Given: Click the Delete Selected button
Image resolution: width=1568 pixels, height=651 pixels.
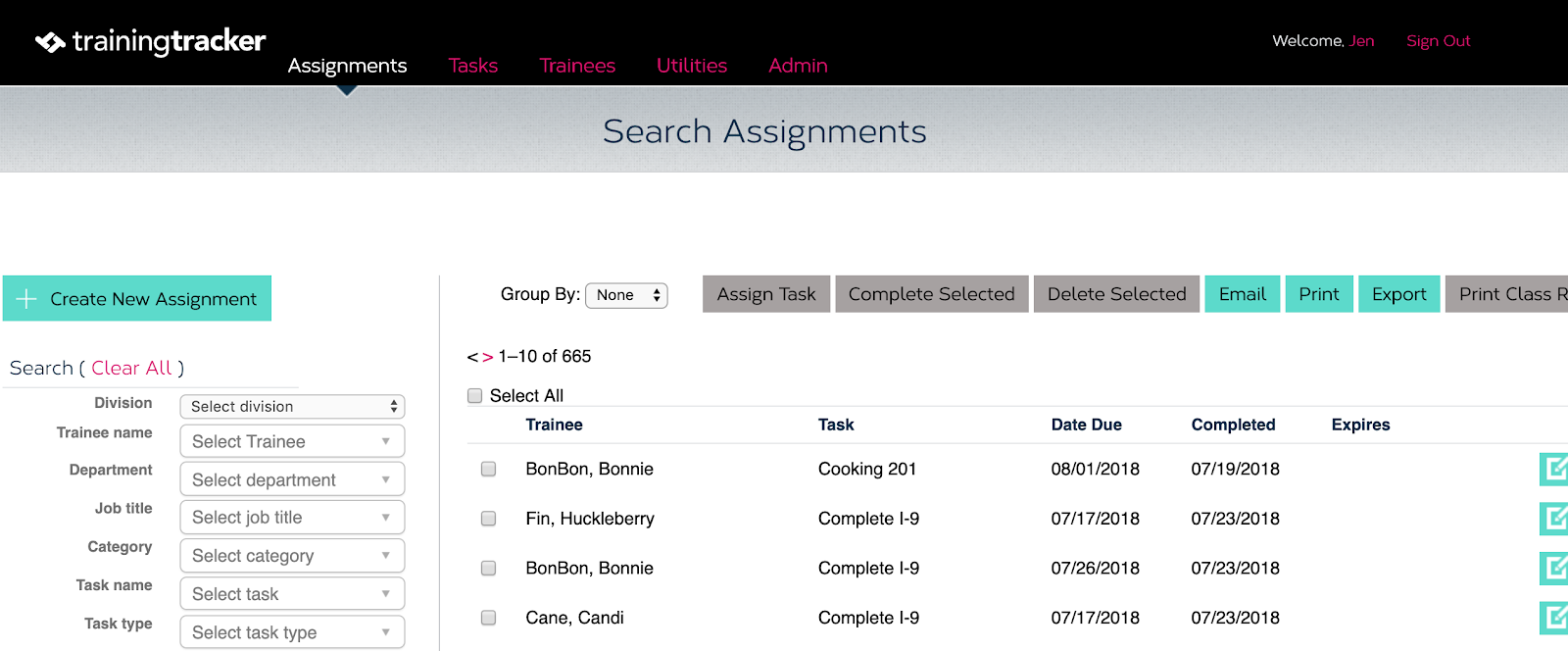Looking at the screenshot, I should tap(1116, 294).
